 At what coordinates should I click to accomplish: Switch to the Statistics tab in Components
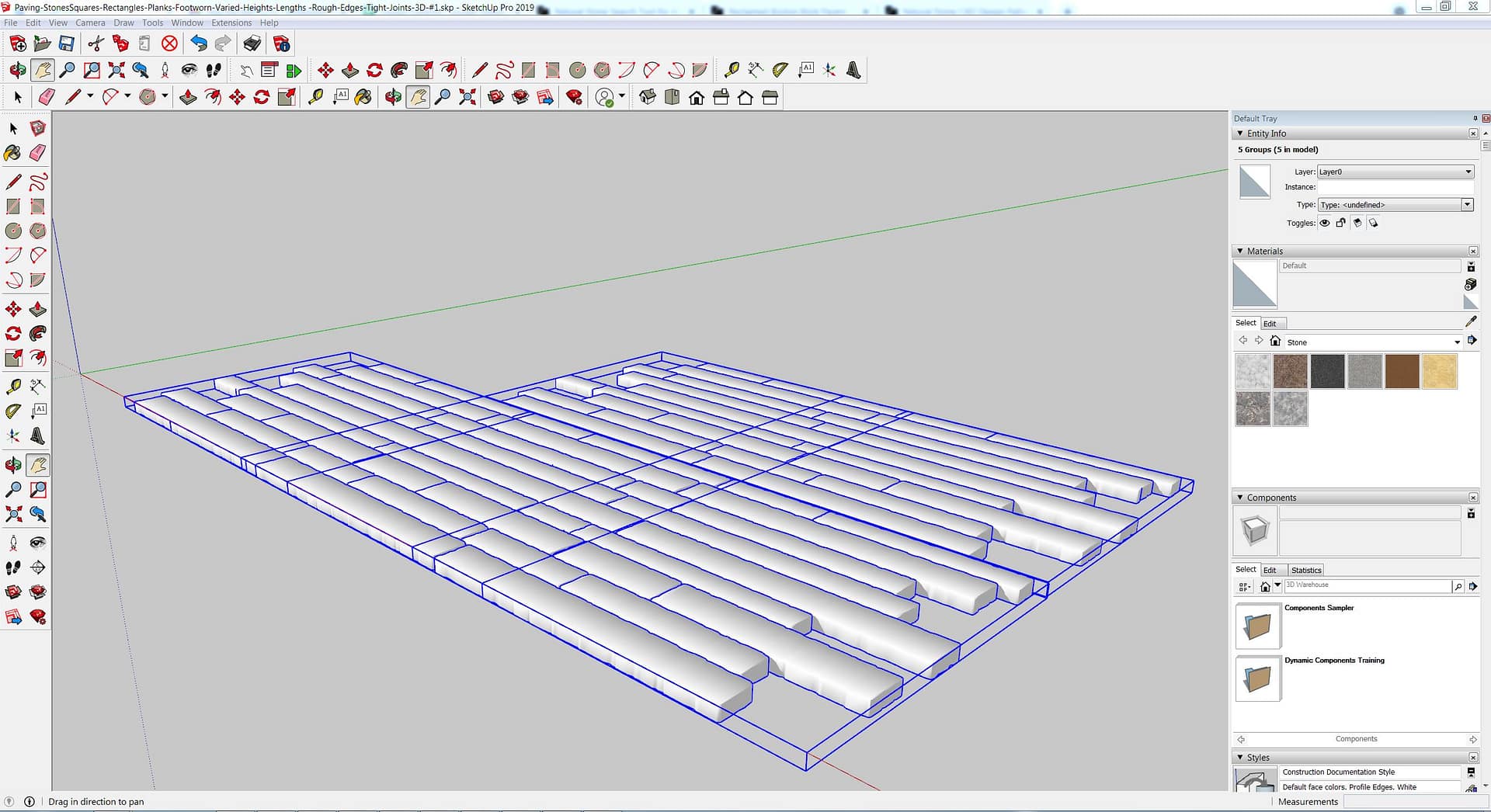coord(1305,570)
